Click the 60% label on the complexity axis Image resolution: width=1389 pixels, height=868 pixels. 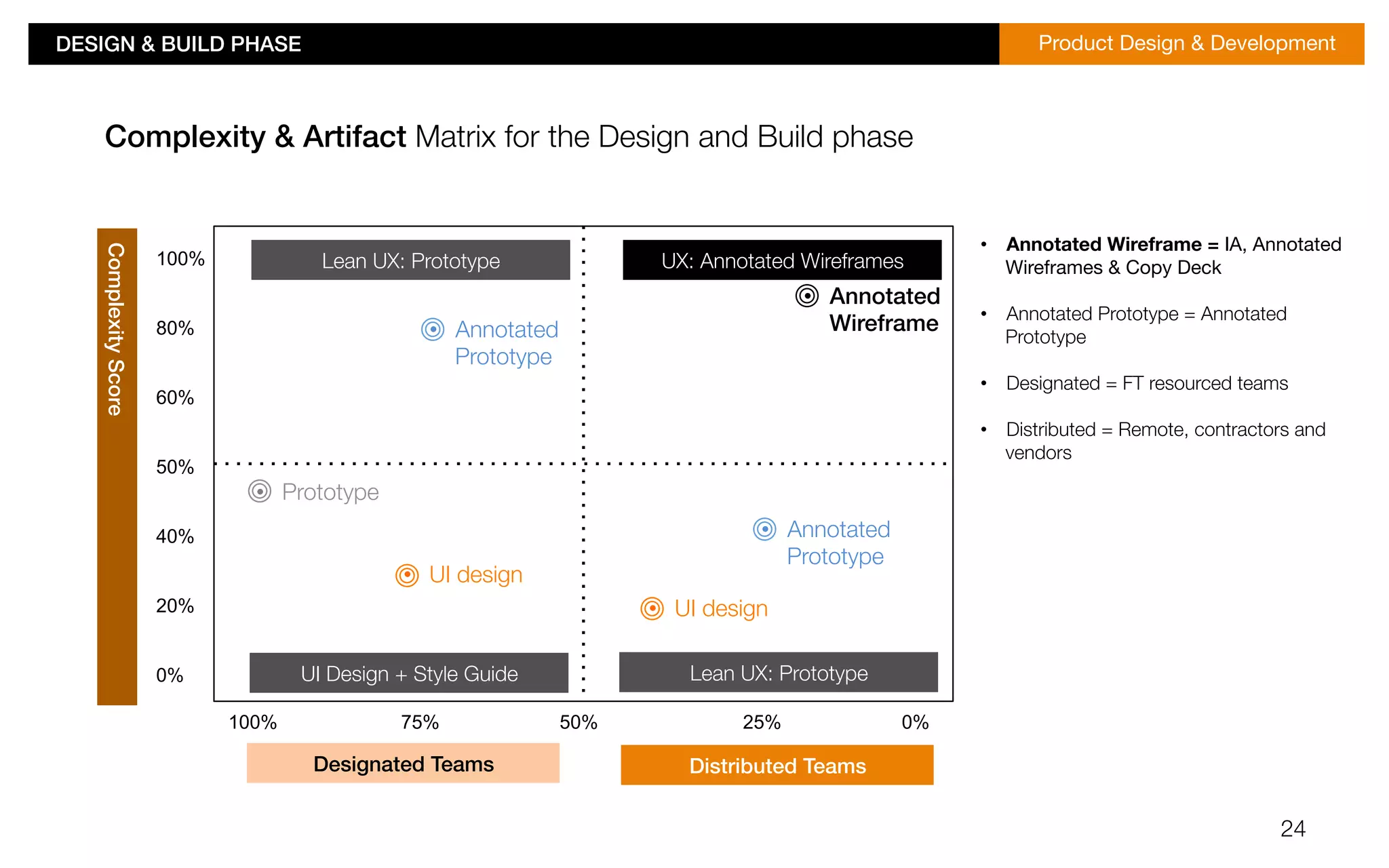(x=175, y=398)
